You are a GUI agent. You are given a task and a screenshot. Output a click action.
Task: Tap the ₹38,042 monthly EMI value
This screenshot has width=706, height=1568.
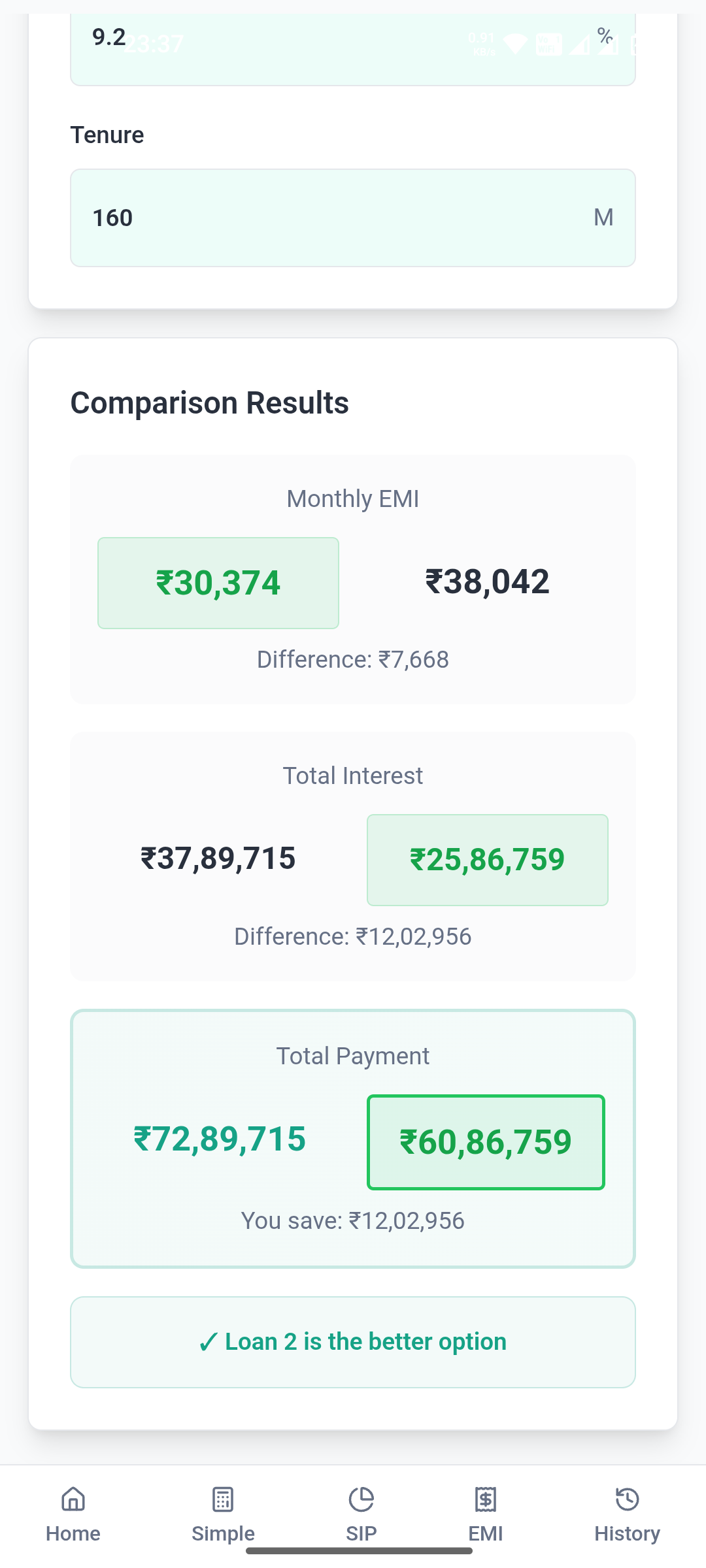487,581
